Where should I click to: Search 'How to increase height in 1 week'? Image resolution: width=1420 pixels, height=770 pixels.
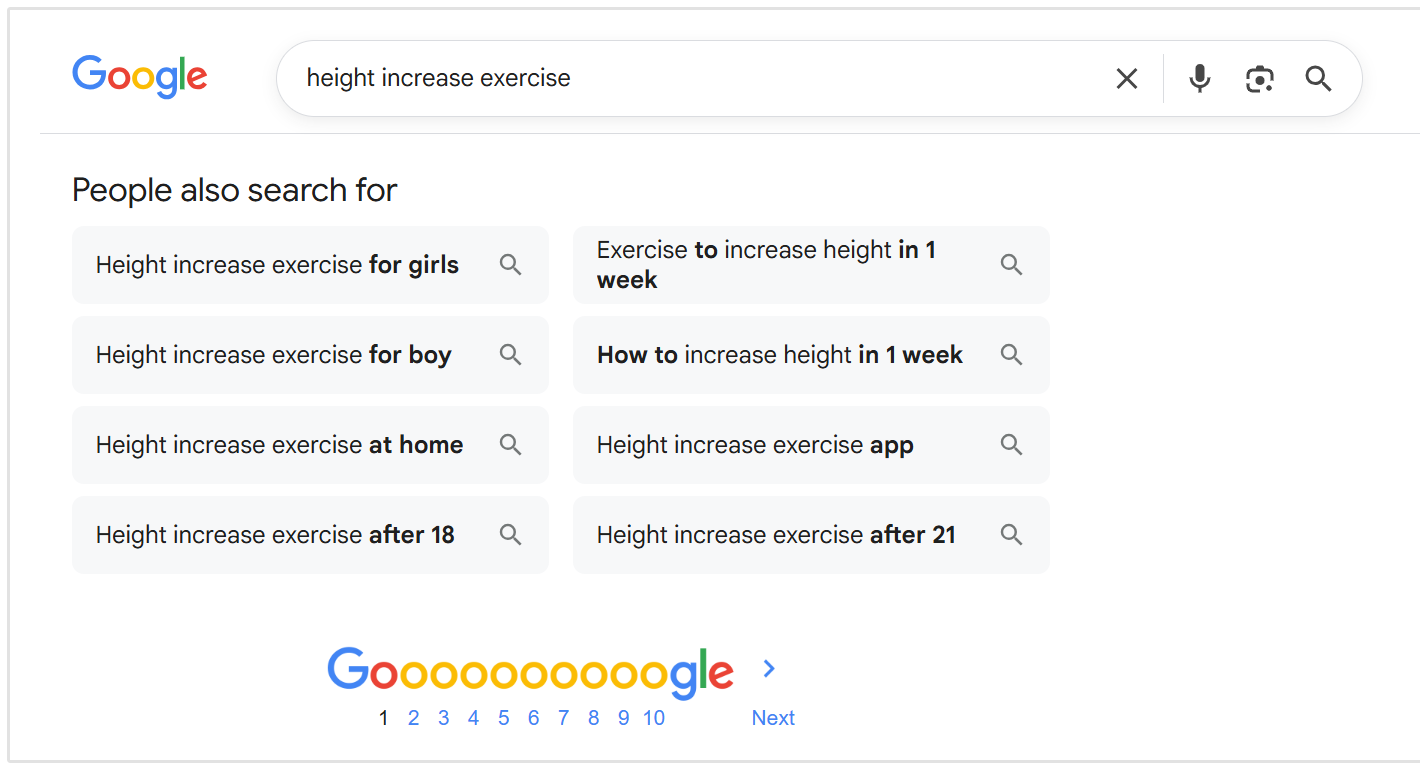click(x=779, y=354)
